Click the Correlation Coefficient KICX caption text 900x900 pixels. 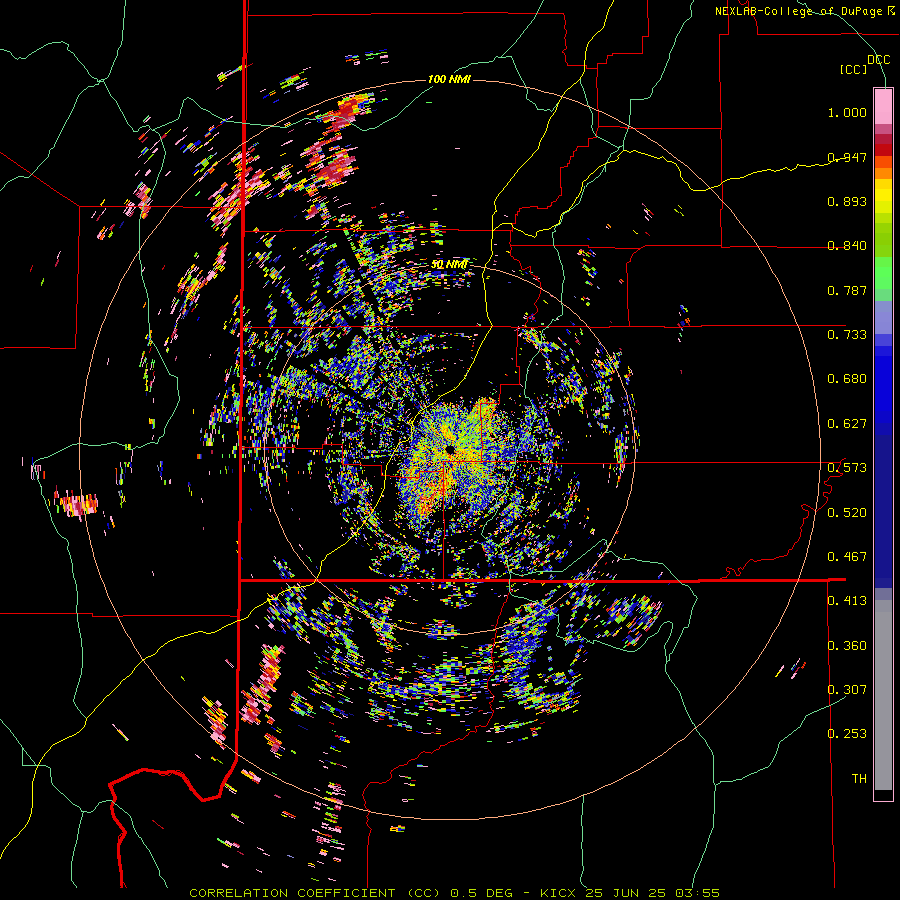454,893
